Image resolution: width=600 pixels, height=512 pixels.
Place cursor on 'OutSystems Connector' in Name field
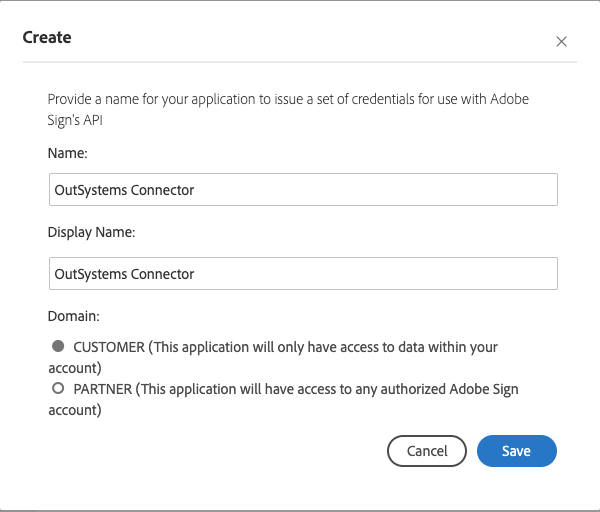tap(124, 190)
